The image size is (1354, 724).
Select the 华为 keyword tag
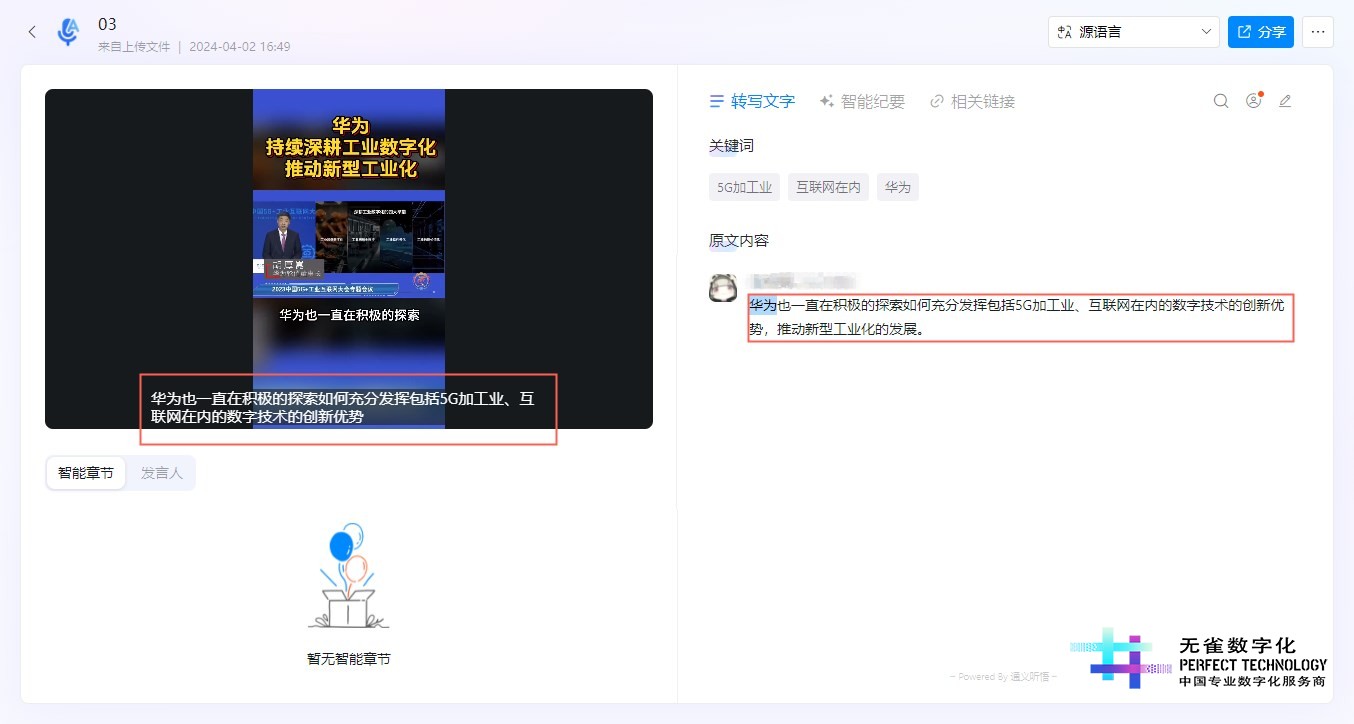coord(898,187)
